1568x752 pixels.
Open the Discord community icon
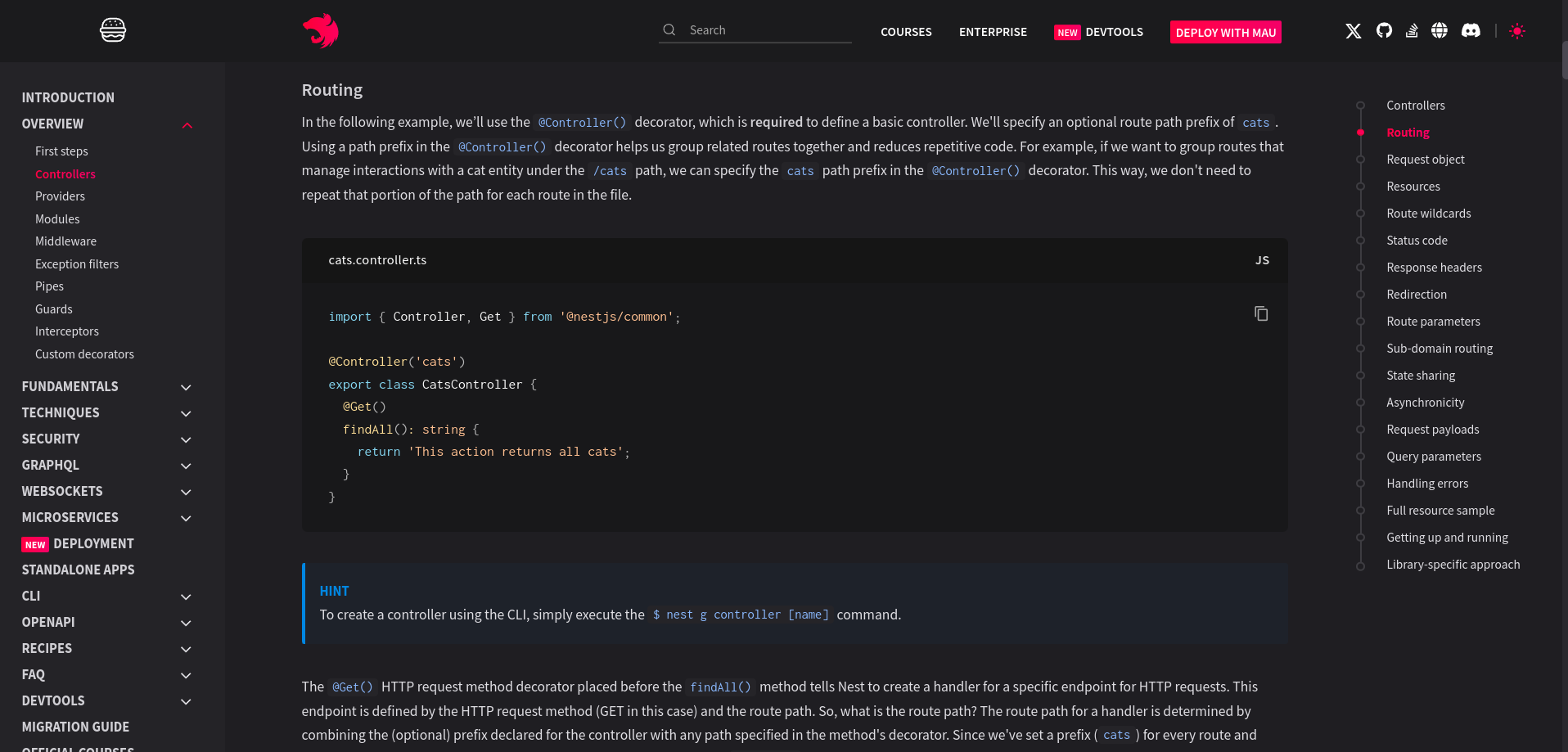tap(1471, 30)
